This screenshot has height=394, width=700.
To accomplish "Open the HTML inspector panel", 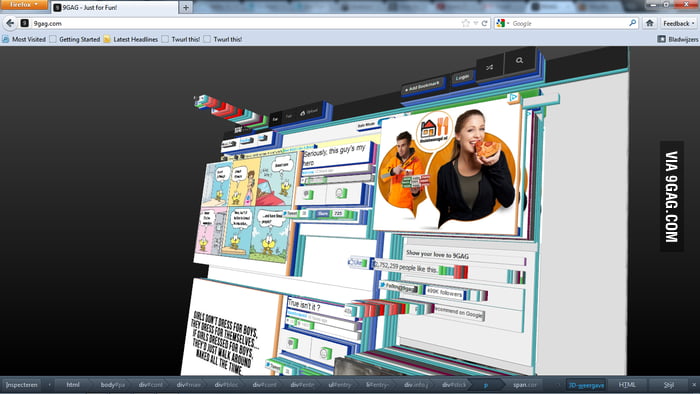I will 627,385.
